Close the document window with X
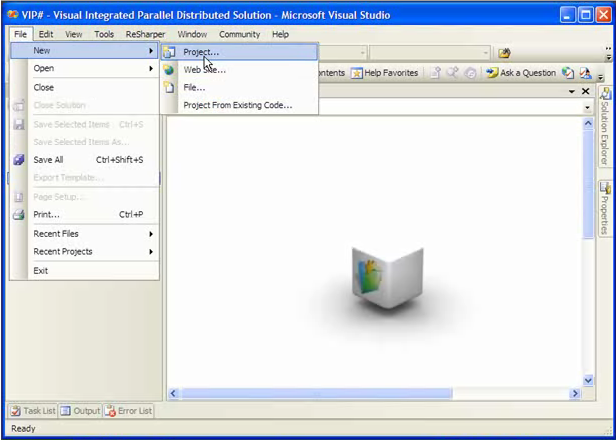The width and height of the screenshot is (616, 440). pyautogui.click(x=585, y=91)
